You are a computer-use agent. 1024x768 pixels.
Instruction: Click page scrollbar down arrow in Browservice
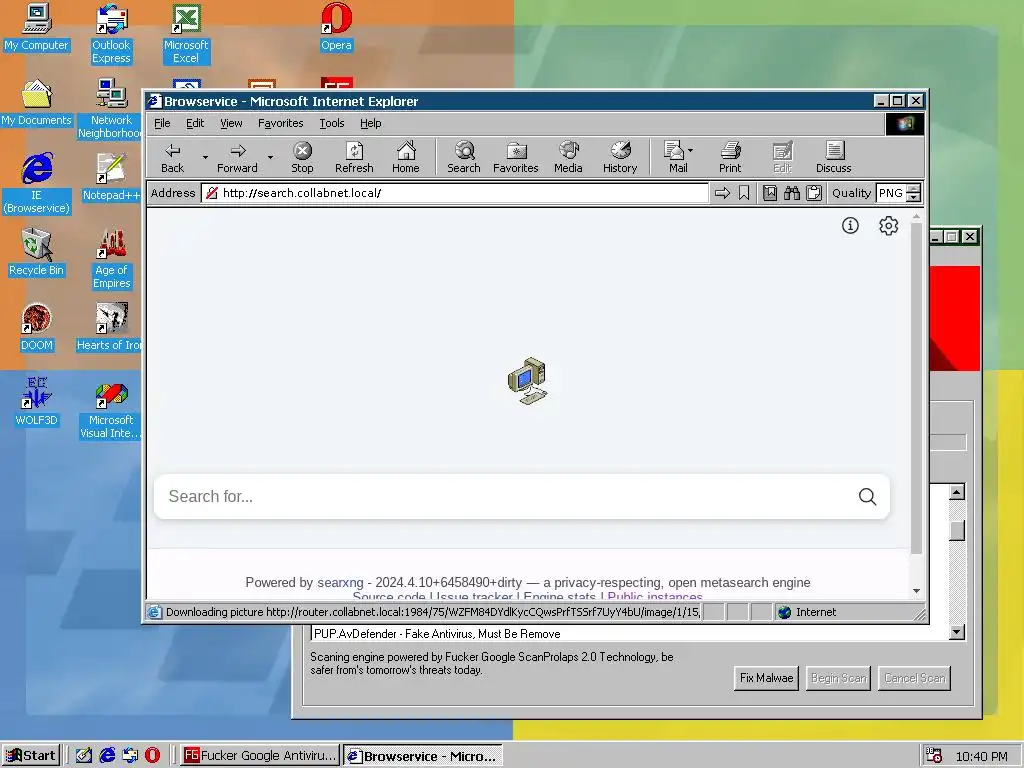917,591
